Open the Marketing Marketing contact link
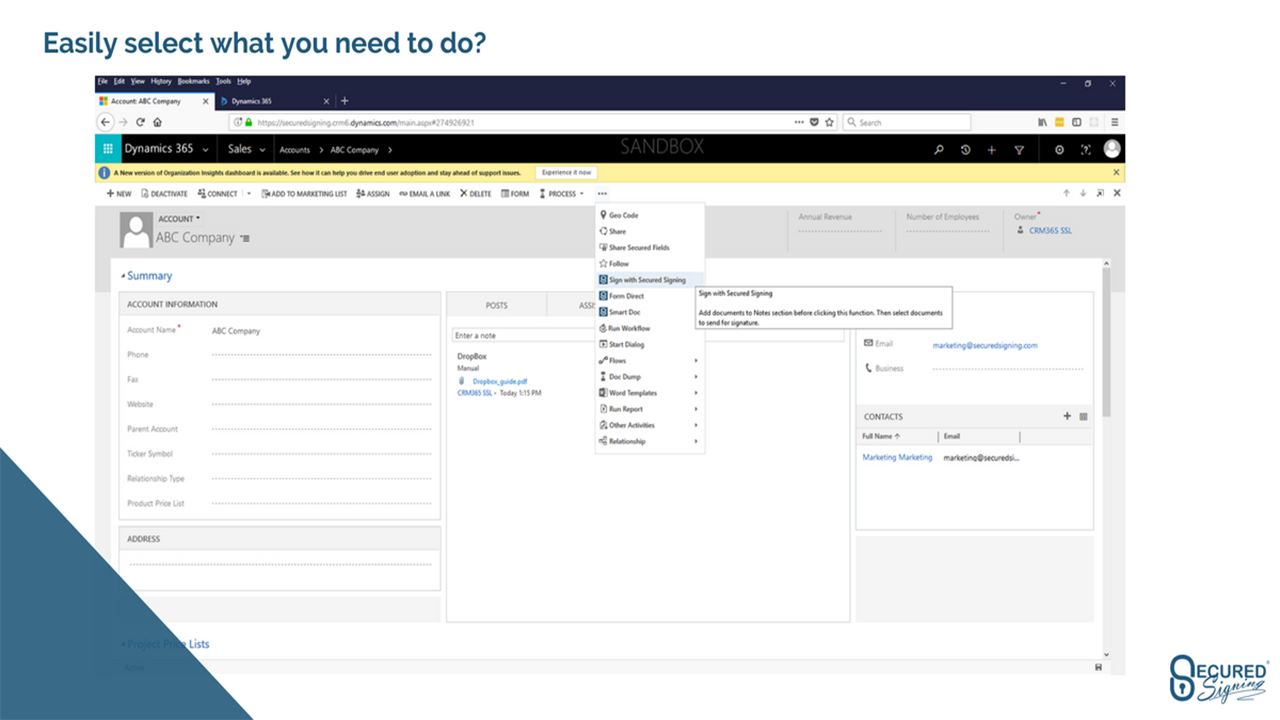 (897, 457)
